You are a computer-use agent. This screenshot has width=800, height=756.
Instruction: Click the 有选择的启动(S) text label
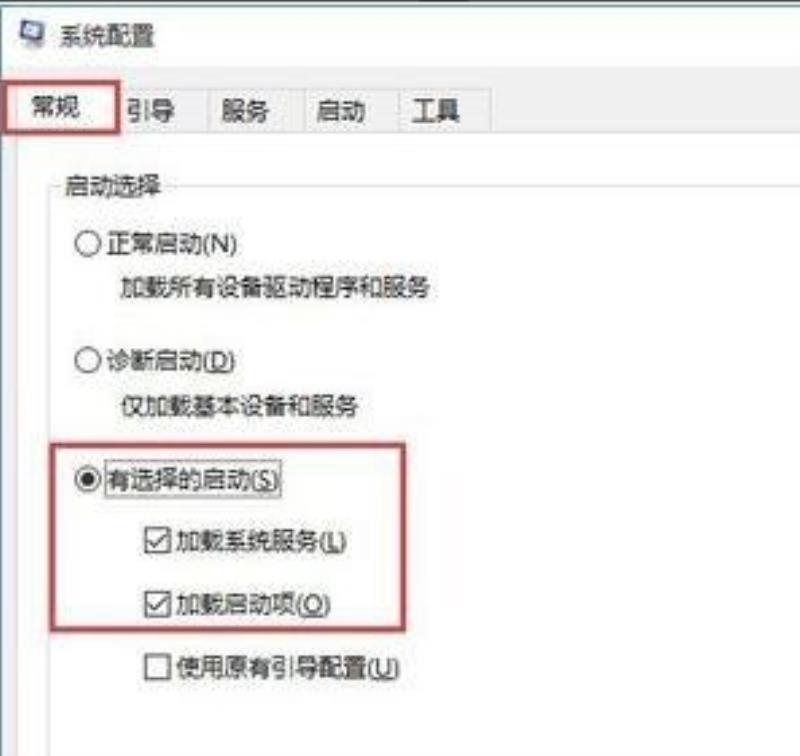coord(193,480)
